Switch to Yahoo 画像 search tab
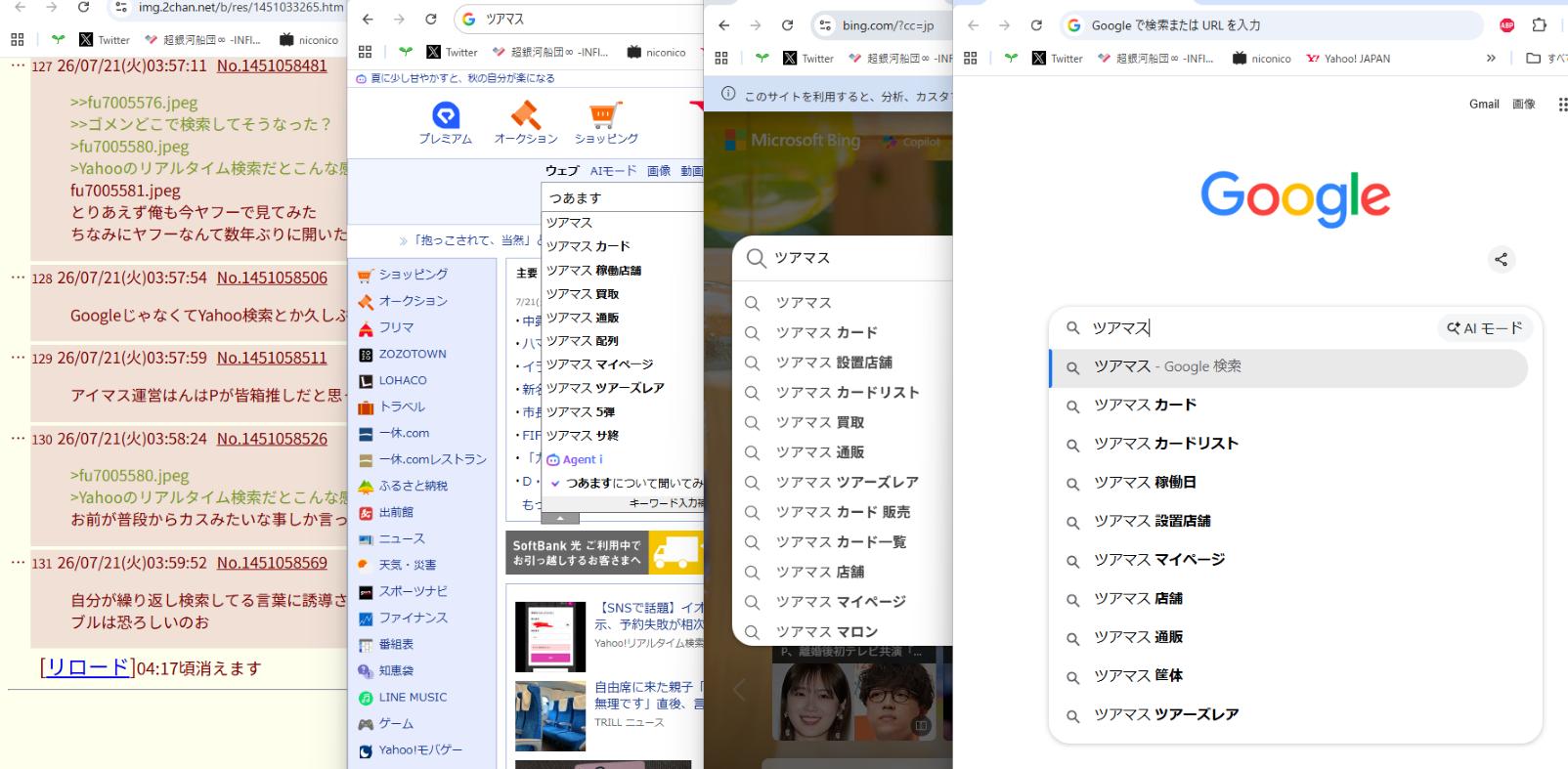 pyautogui.click(x=659, y=171)
